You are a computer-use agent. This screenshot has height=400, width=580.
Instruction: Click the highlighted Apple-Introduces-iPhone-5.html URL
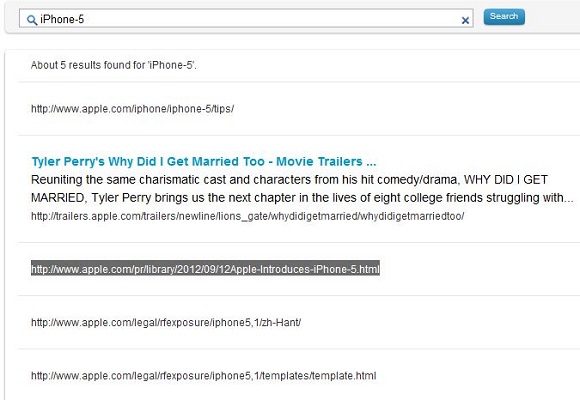coord(205,269)
